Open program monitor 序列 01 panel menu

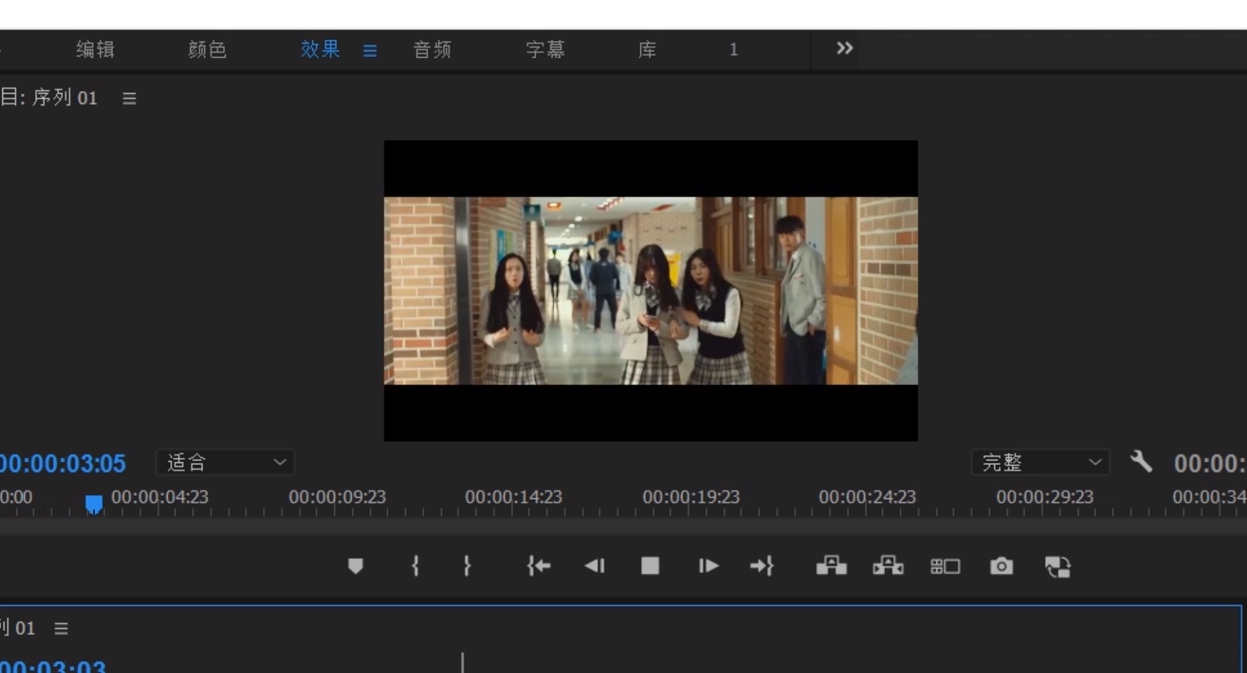pyautogui.click(x=129, y=98)
